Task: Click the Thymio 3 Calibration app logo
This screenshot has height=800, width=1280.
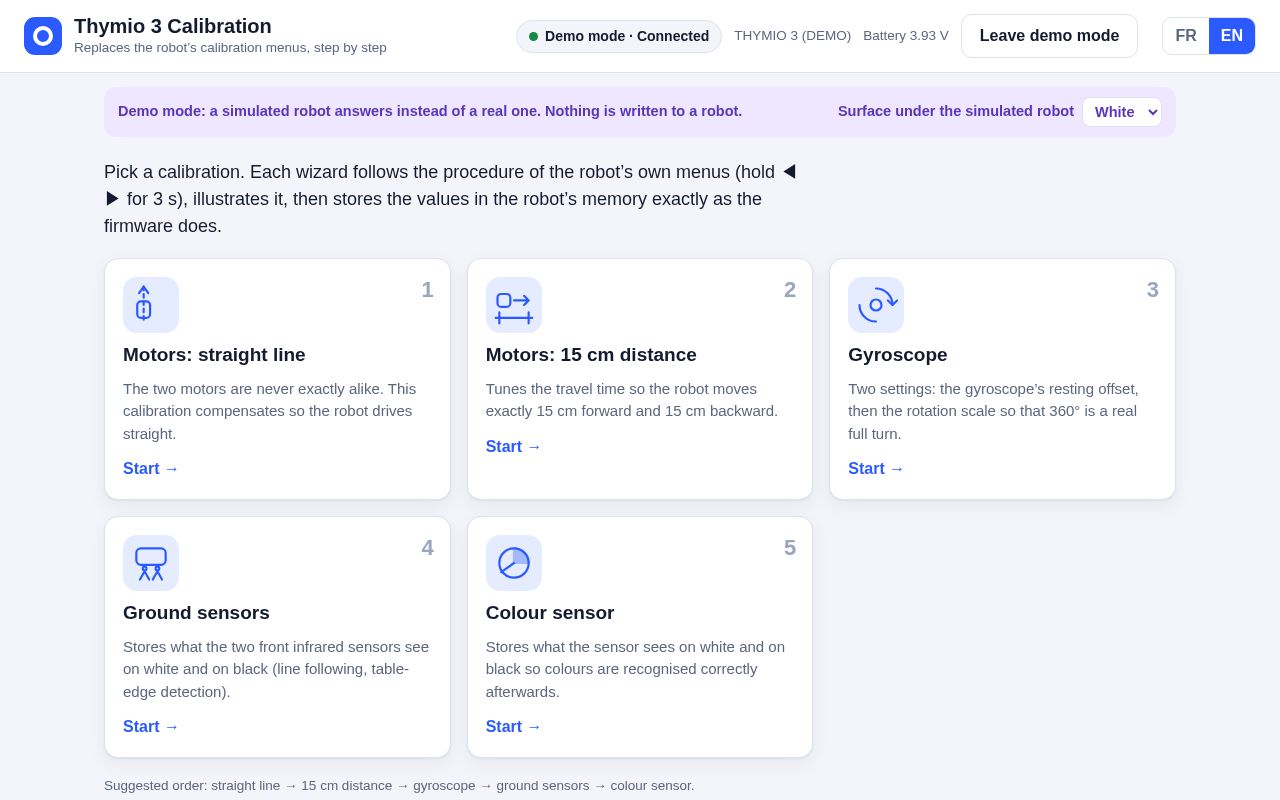Action: pyautogui.click(x=43, y=36)
